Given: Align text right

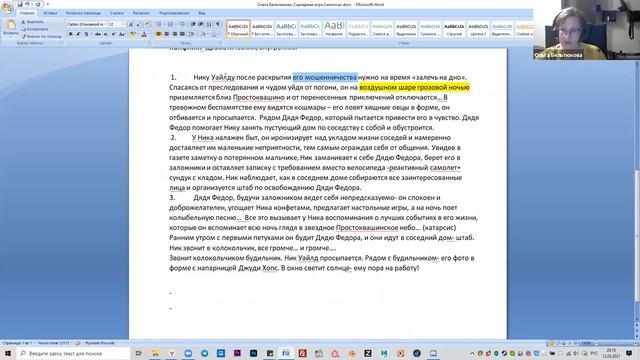Looking at the screenshot, I should click(174, 34).
